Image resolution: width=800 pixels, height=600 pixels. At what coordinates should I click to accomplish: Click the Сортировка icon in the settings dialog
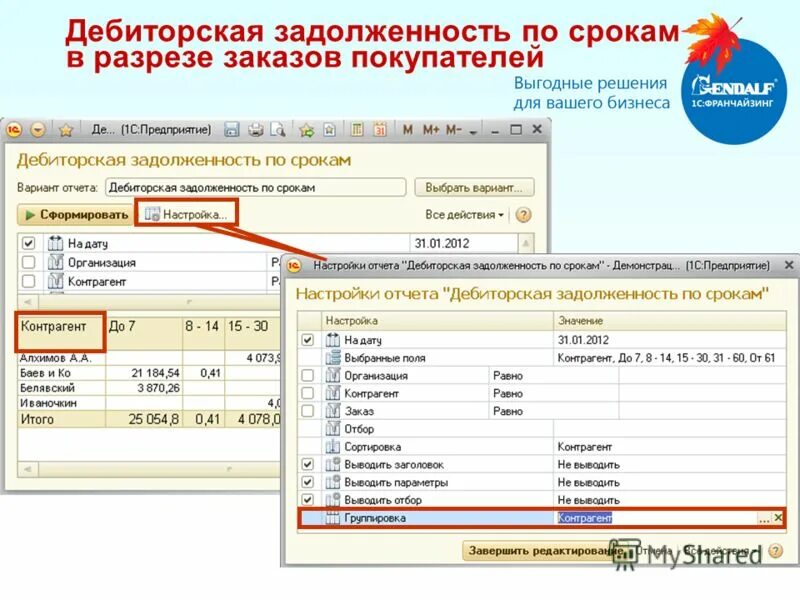[333, 446]
